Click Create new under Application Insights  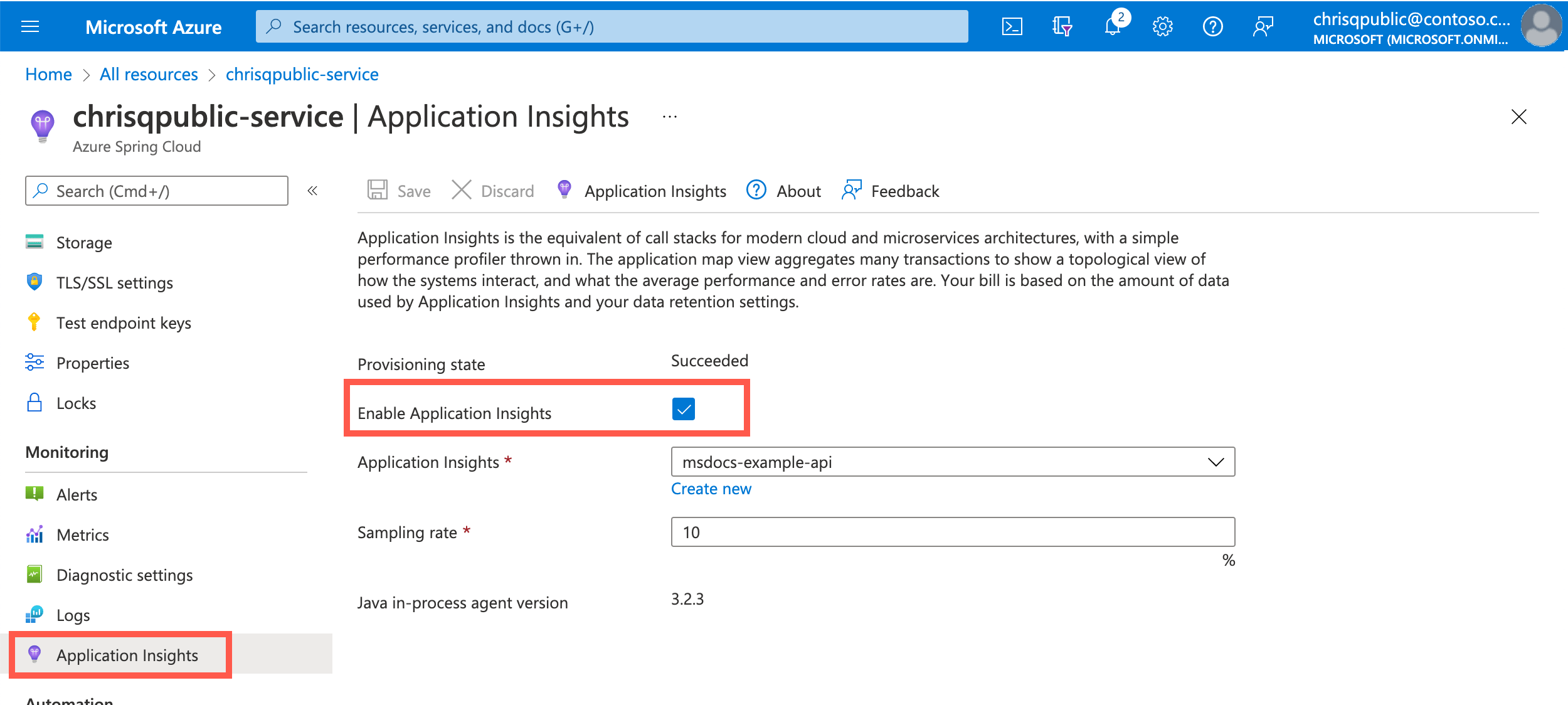[x=711, y=488]
